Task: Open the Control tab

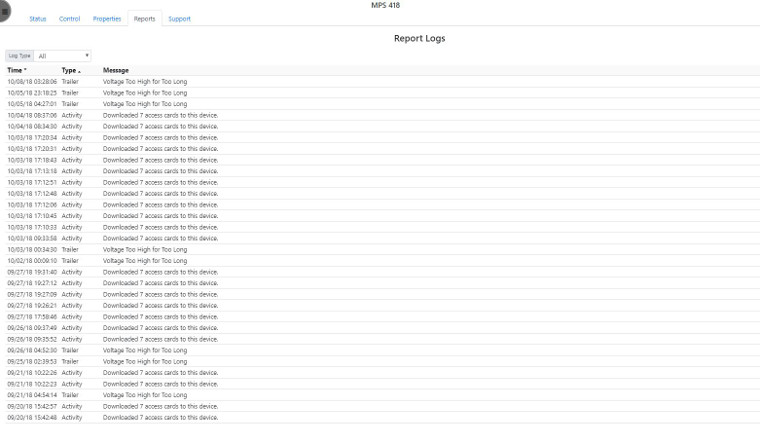Action: pyautogui.click(x=69, y=19)
